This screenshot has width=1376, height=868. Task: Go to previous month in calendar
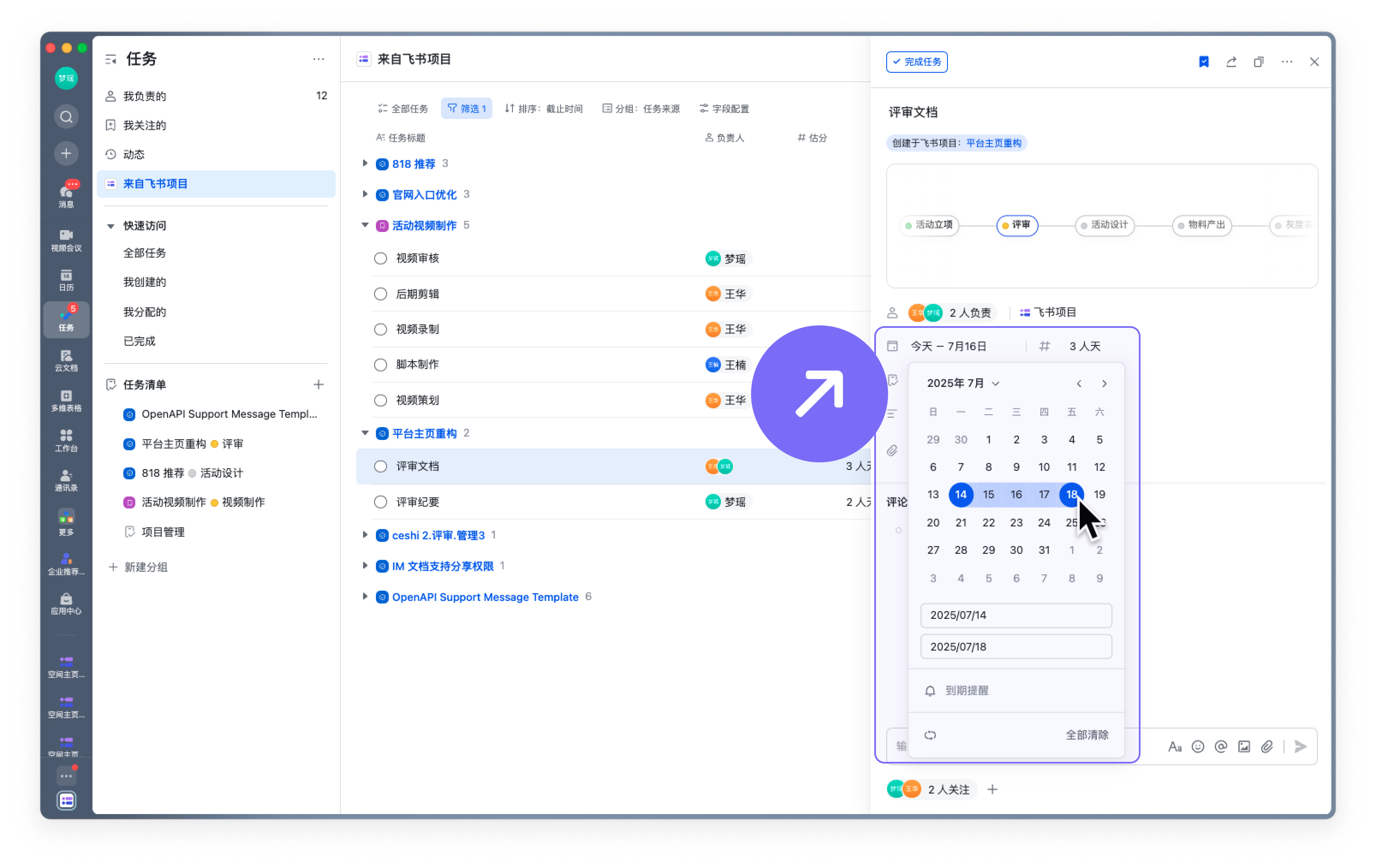pyautogui.click(x=1079, y=383)
